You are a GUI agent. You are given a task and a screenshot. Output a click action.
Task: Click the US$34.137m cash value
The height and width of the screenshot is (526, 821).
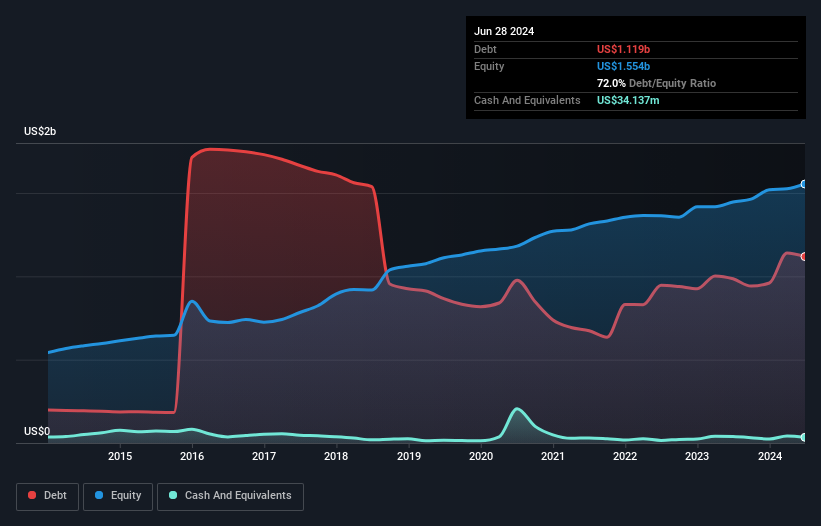coord(628,100)
